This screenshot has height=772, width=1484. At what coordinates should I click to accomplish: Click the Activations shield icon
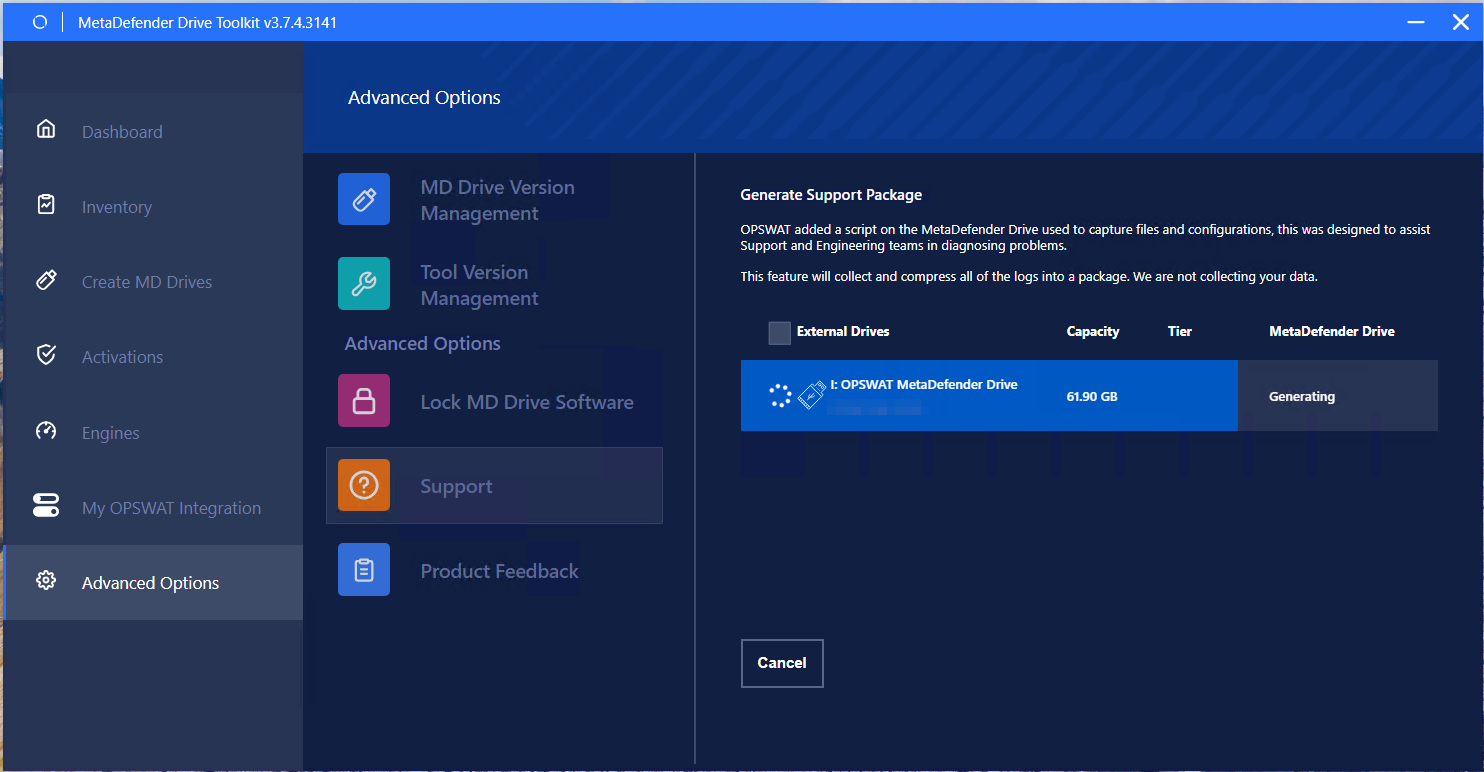(x=45, y=355)
